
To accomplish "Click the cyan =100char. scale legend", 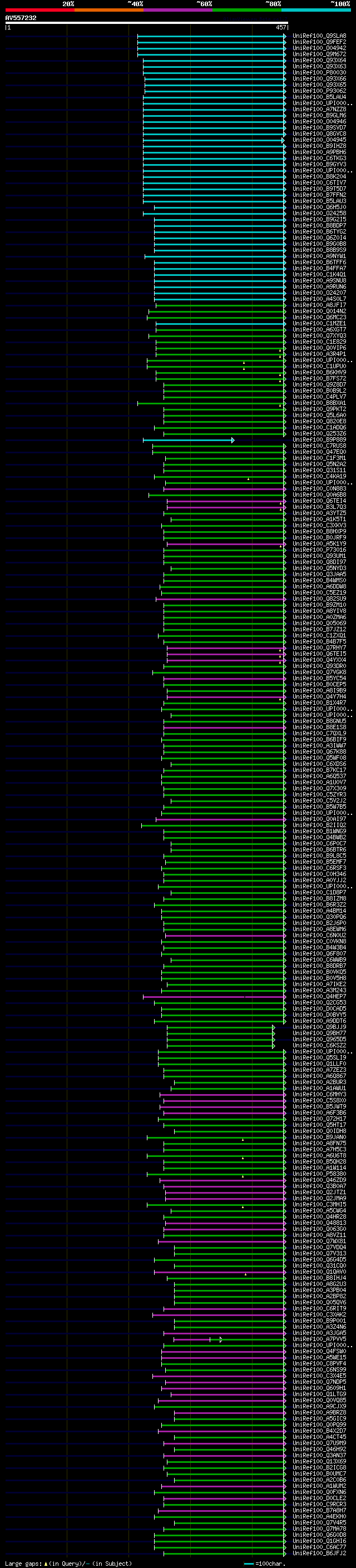I will [265, 1563].
